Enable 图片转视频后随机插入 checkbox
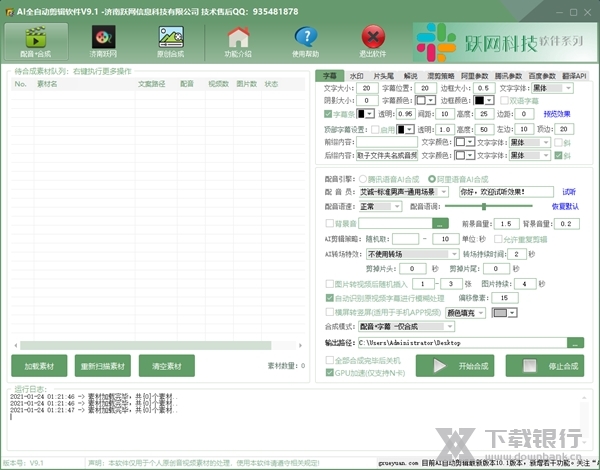Screen dimensions: 600x470 tap(329, 284)
